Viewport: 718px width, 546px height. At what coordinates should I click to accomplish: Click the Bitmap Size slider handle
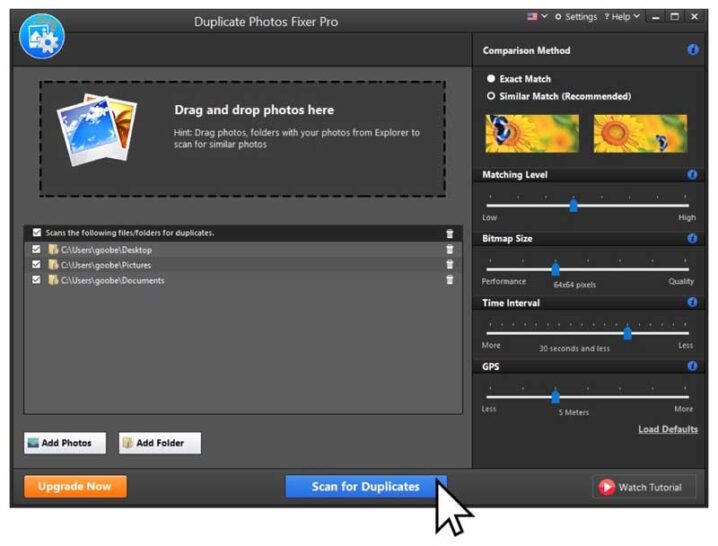[x=555, y=269]
